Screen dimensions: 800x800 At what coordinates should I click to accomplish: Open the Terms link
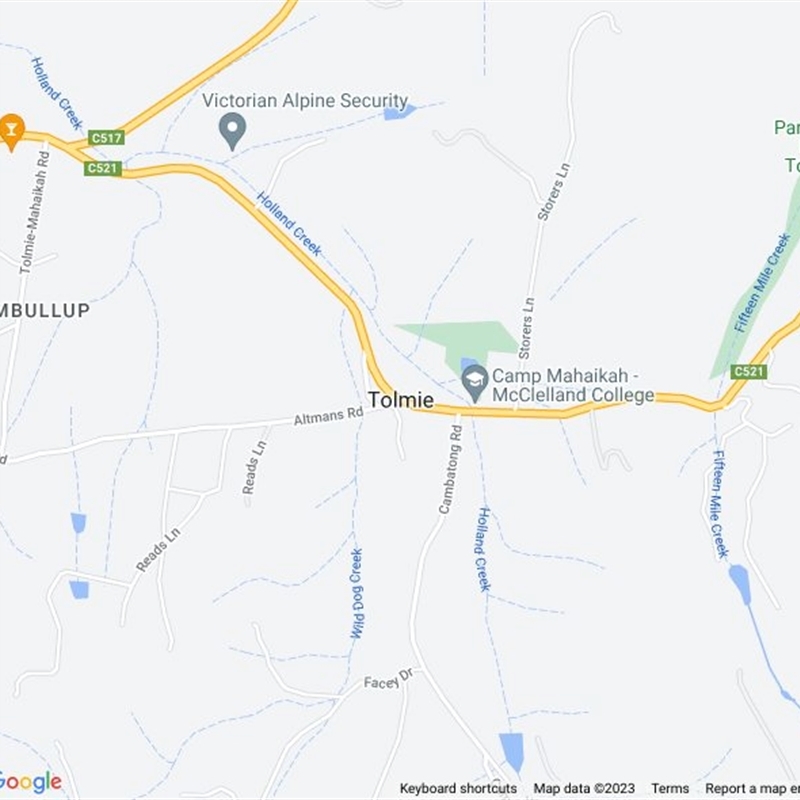670,788
